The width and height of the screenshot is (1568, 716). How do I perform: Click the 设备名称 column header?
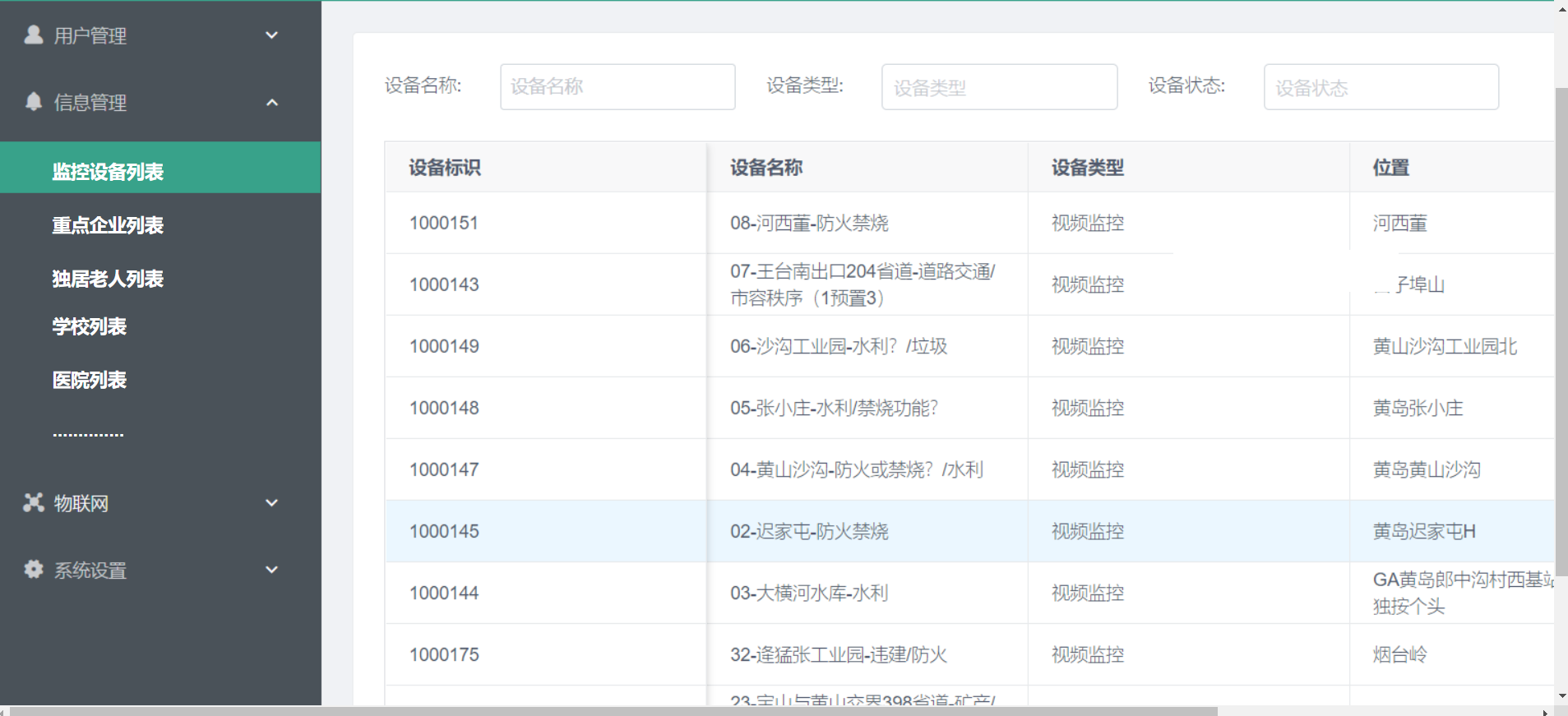[x=766, y=168]
